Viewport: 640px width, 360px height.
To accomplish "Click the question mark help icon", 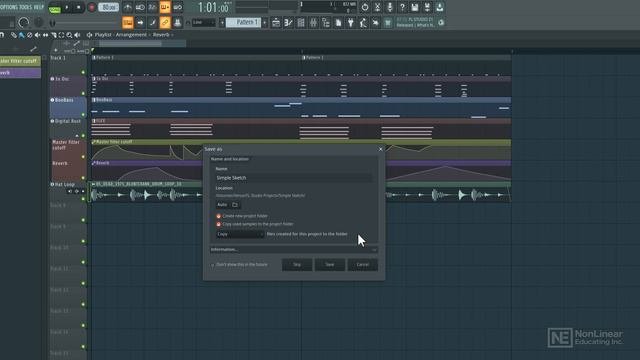I will point(402,7).
